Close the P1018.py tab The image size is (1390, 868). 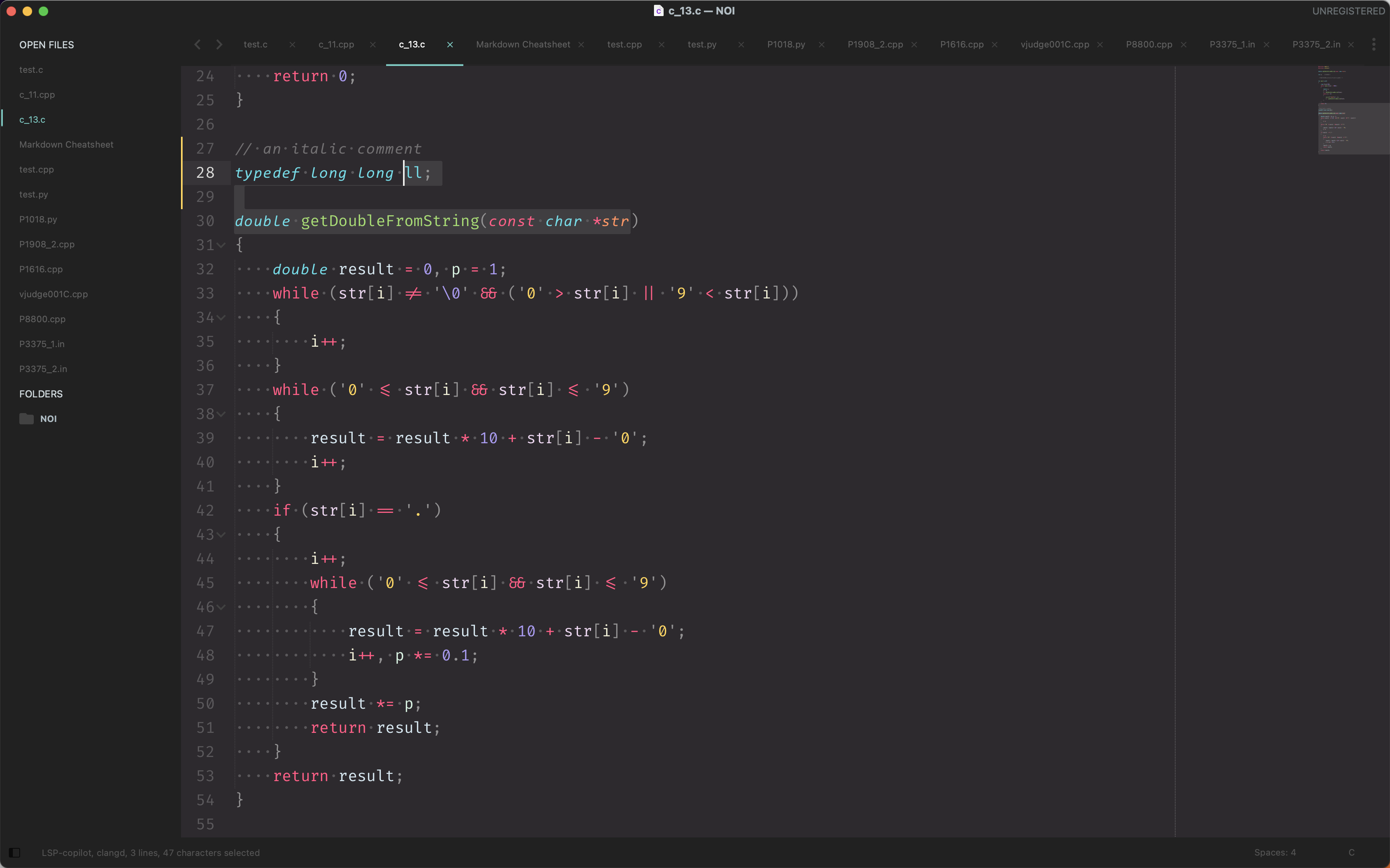[x=821, y=45]
